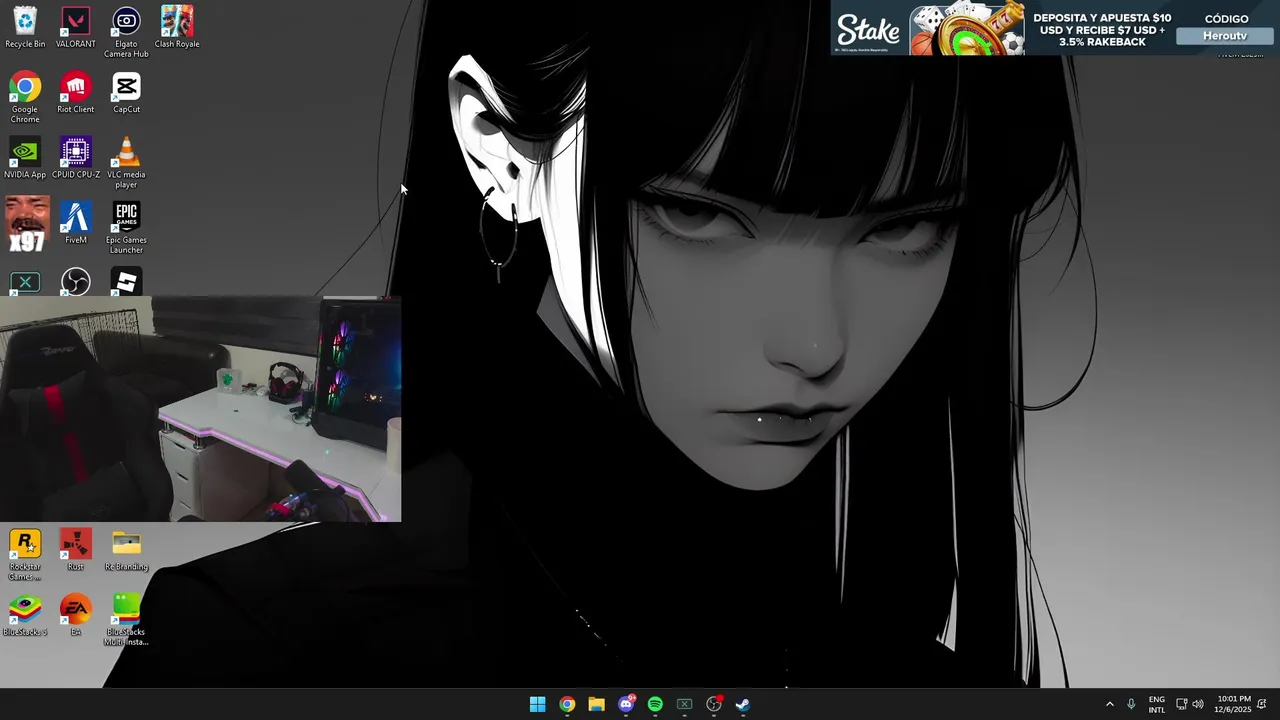Select the OBS Studio desktop icon
The height and width of the screenshot is (720, 1280).
[76, 282]
